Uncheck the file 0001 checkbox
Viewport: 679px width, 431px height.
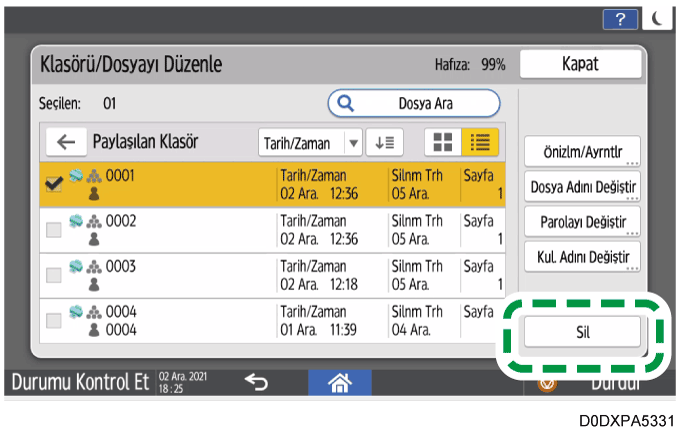(x=53, y=184)
